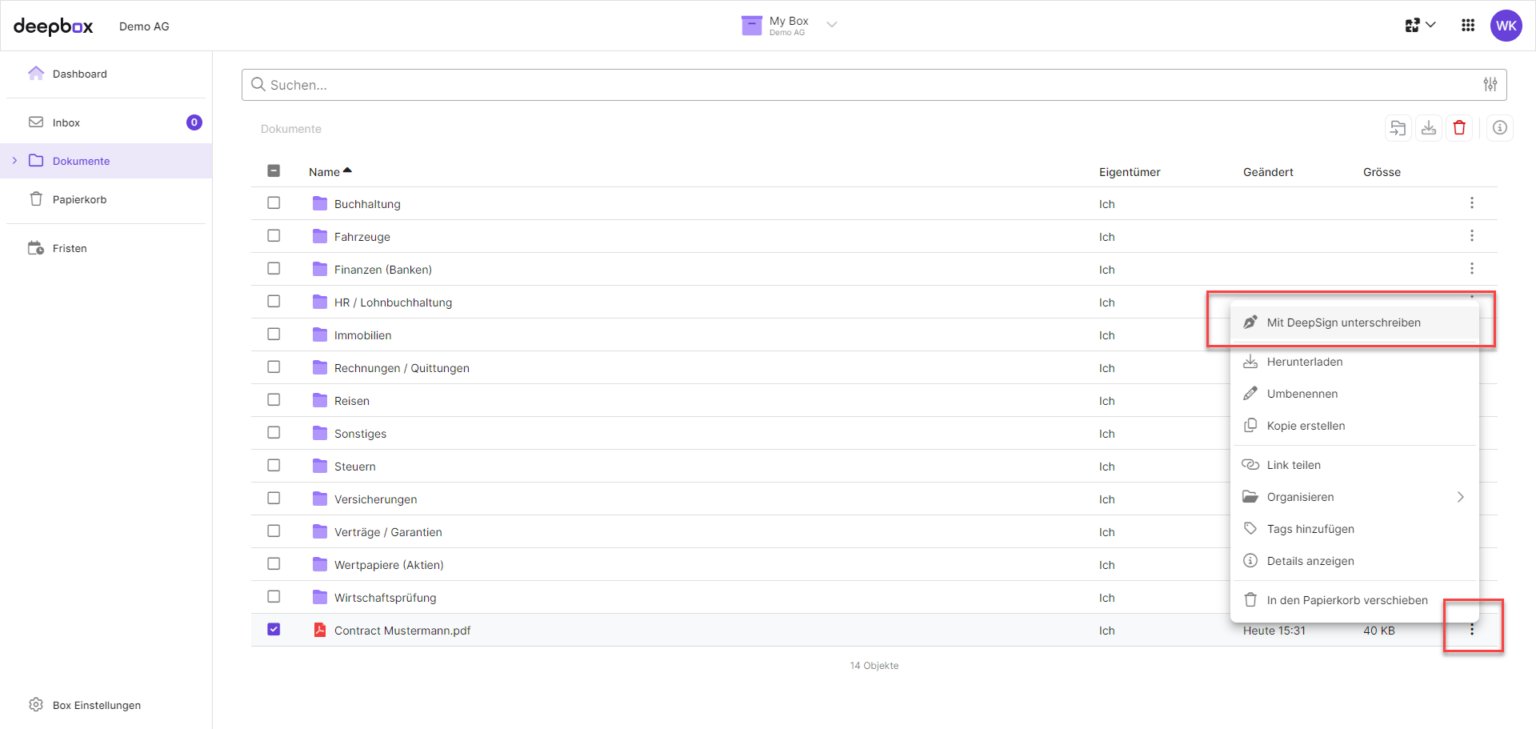Viewport: 1536px width, 729px height.
Task: Select Mit DeepSign unterschreiben menu entry
Action: point(1343,323)
